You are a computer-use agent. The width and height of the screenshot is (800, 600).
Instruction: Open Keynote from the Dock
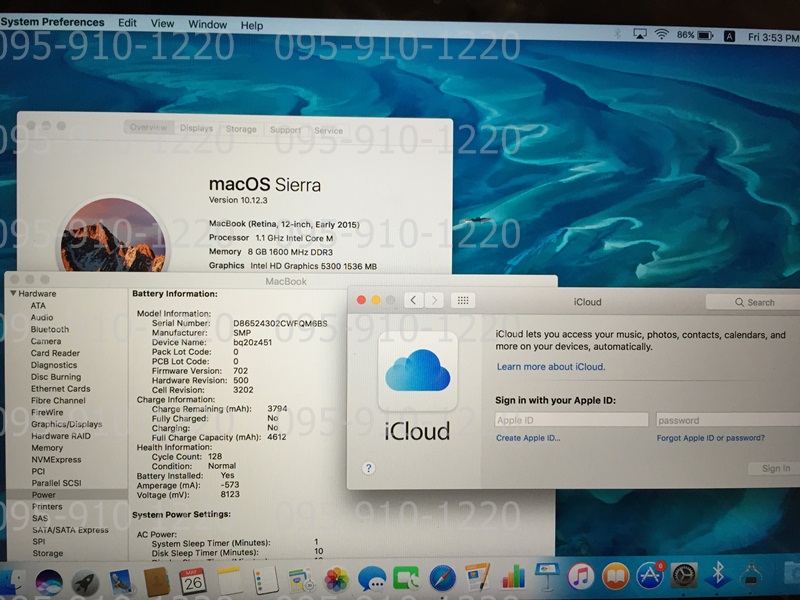point(547,576)
